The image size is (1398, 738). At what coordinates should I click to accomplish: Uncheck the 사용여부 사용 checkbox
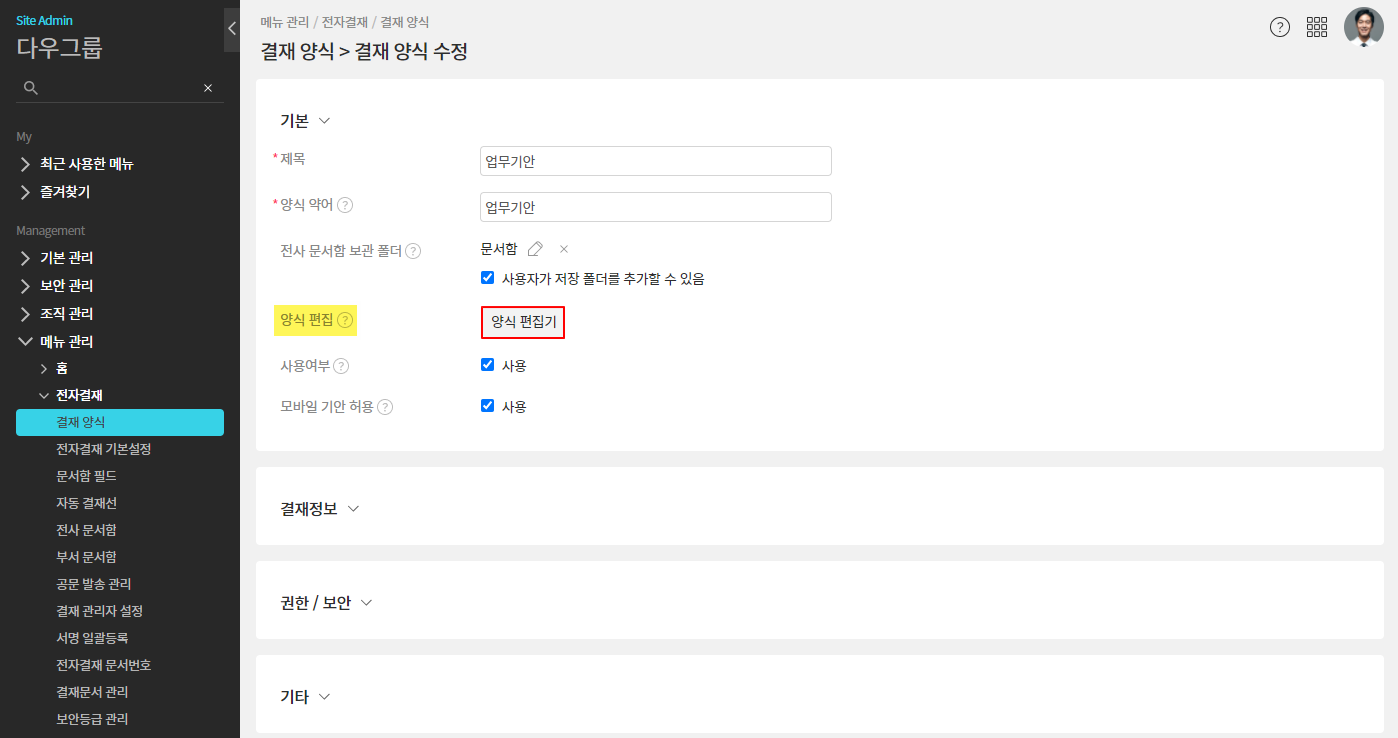(488, 365)
